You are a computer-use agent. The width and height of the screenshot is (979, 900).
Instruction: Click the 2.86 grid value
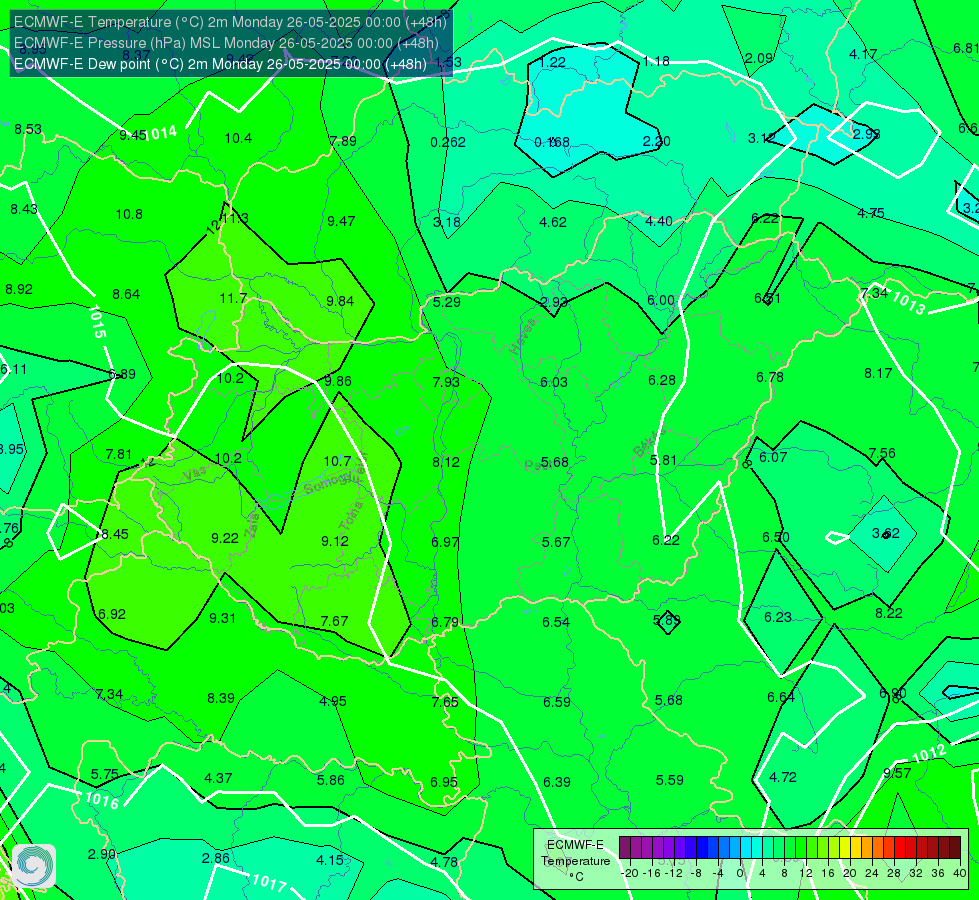pos(215,859)
